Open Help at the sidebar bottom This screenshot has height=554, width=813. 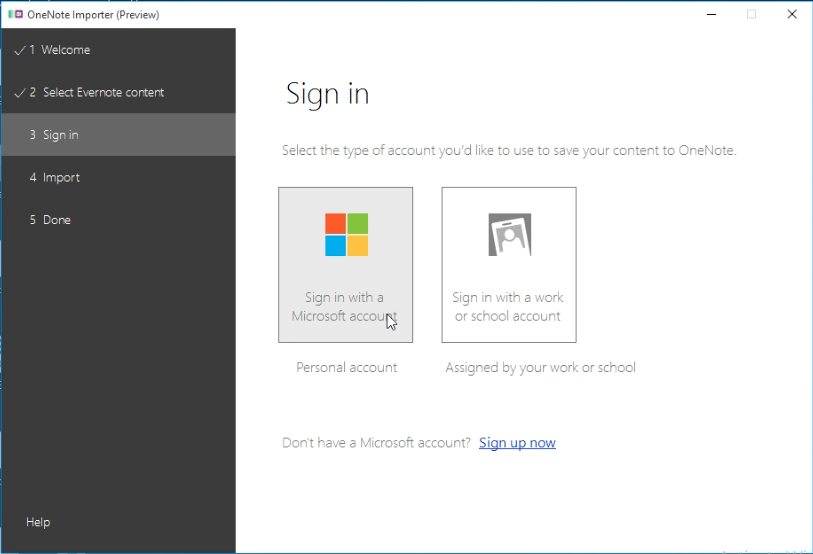coord(38,522)
